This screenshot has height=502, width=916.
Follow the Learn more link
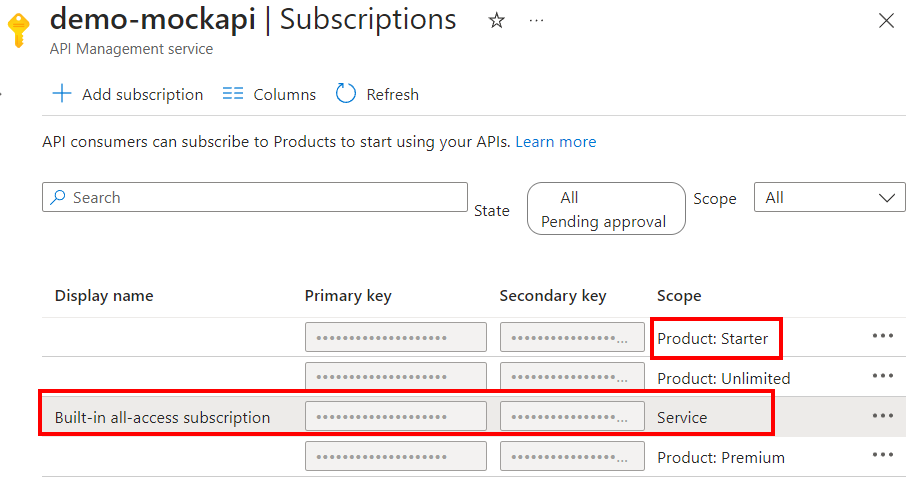tap(556, 142)
